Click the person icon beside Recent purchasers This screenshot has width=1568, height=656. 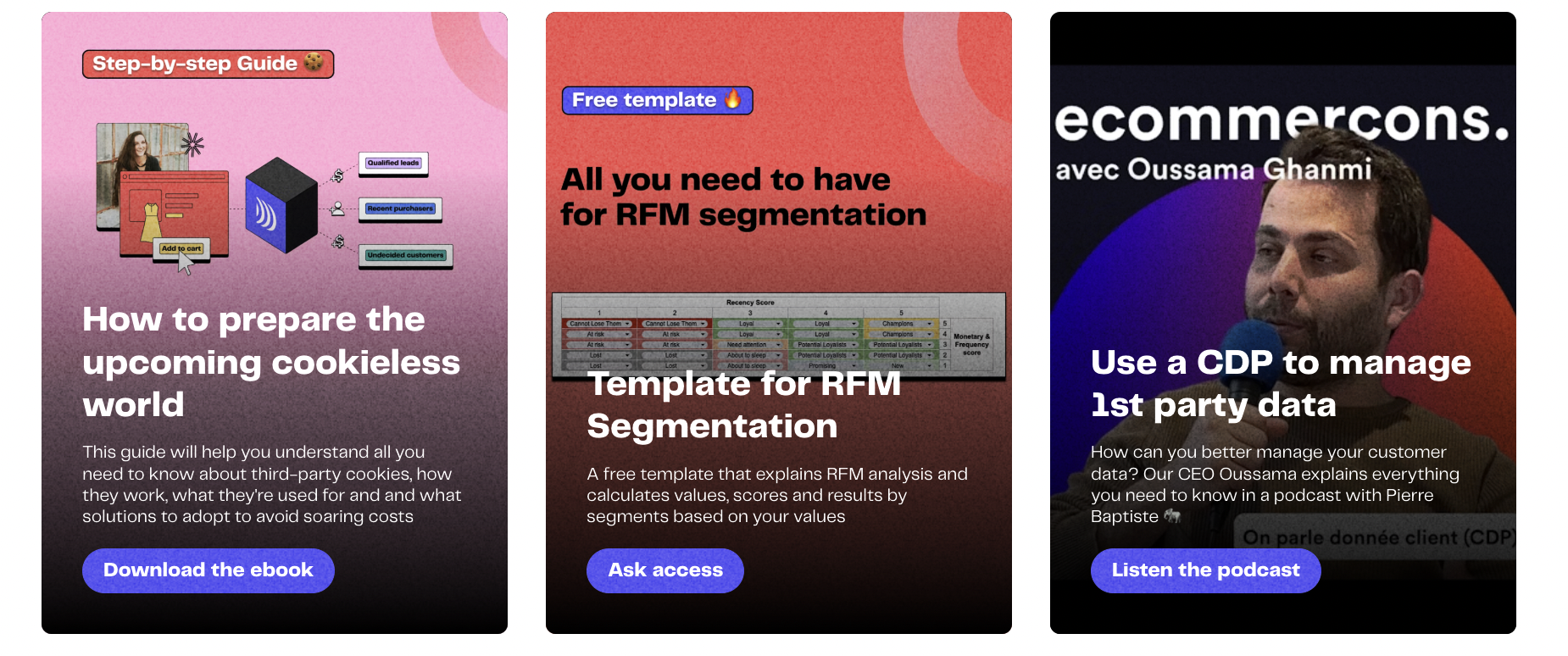[x=337, y=208]
